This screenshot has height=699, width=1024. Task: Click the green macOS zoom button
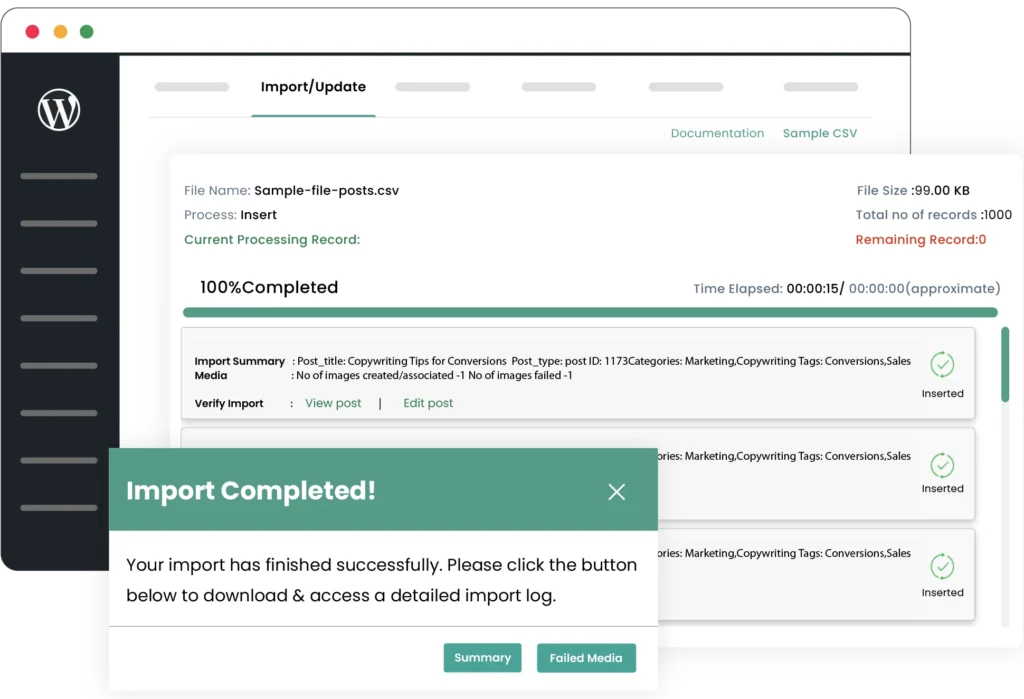point(87,31)
